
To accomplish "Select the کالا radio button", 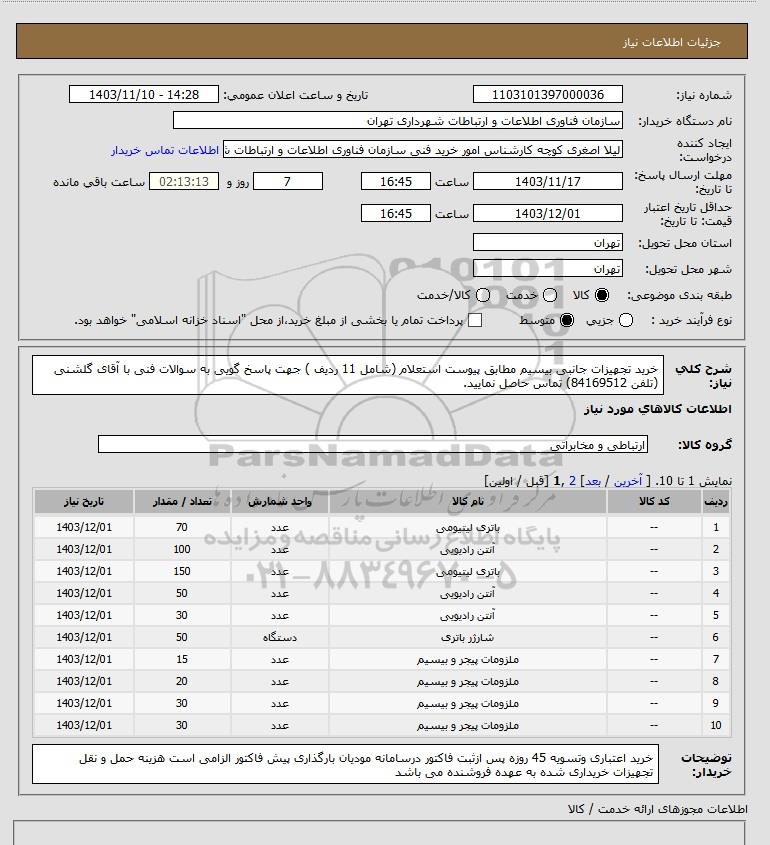I will click(601, 295).
